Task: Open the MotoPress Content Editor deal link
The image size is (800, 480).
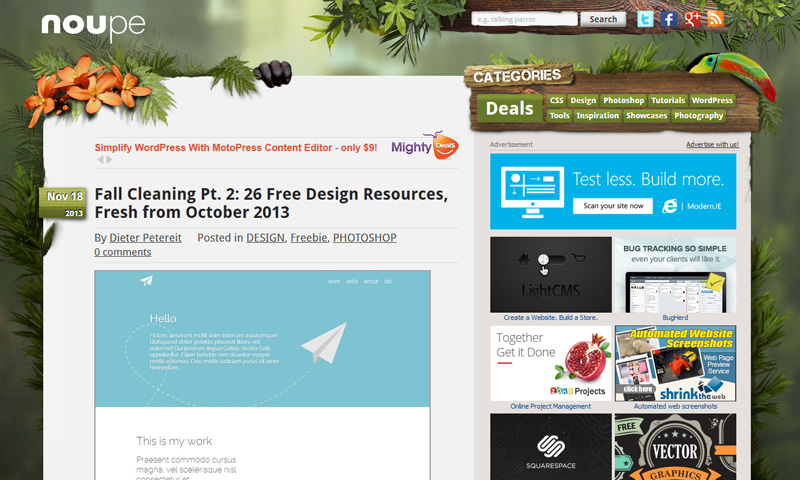Action: pos(236,148)
